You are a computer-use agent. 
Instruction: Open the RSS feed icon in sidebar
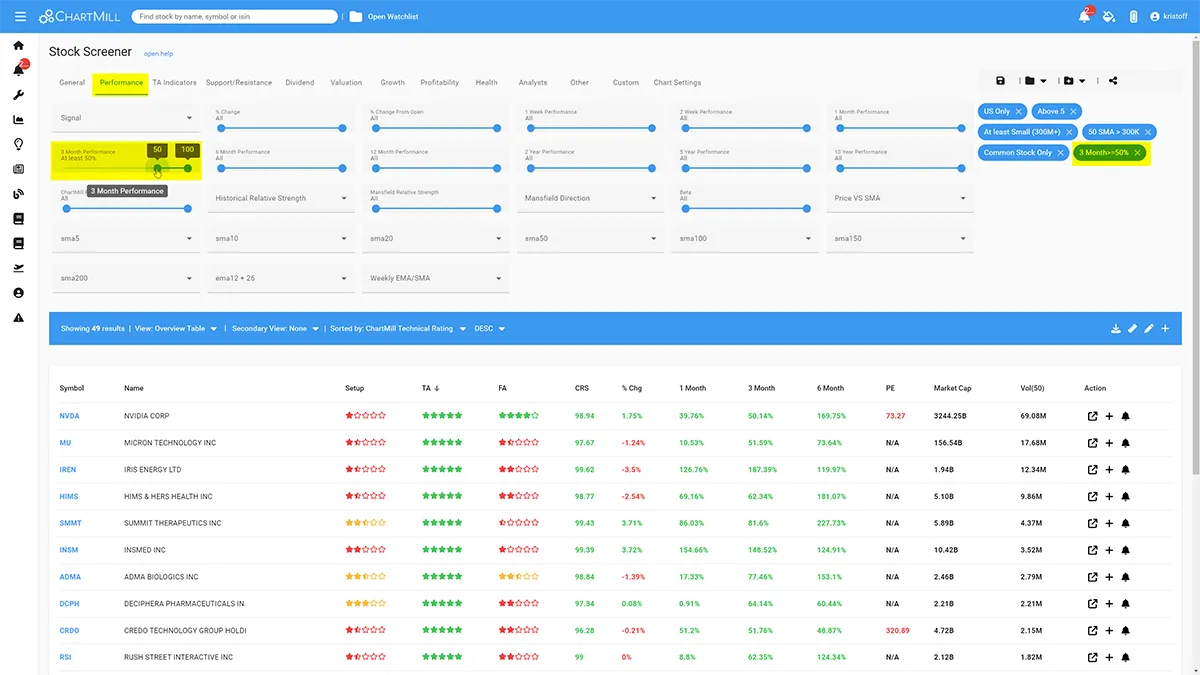(18, 194)
